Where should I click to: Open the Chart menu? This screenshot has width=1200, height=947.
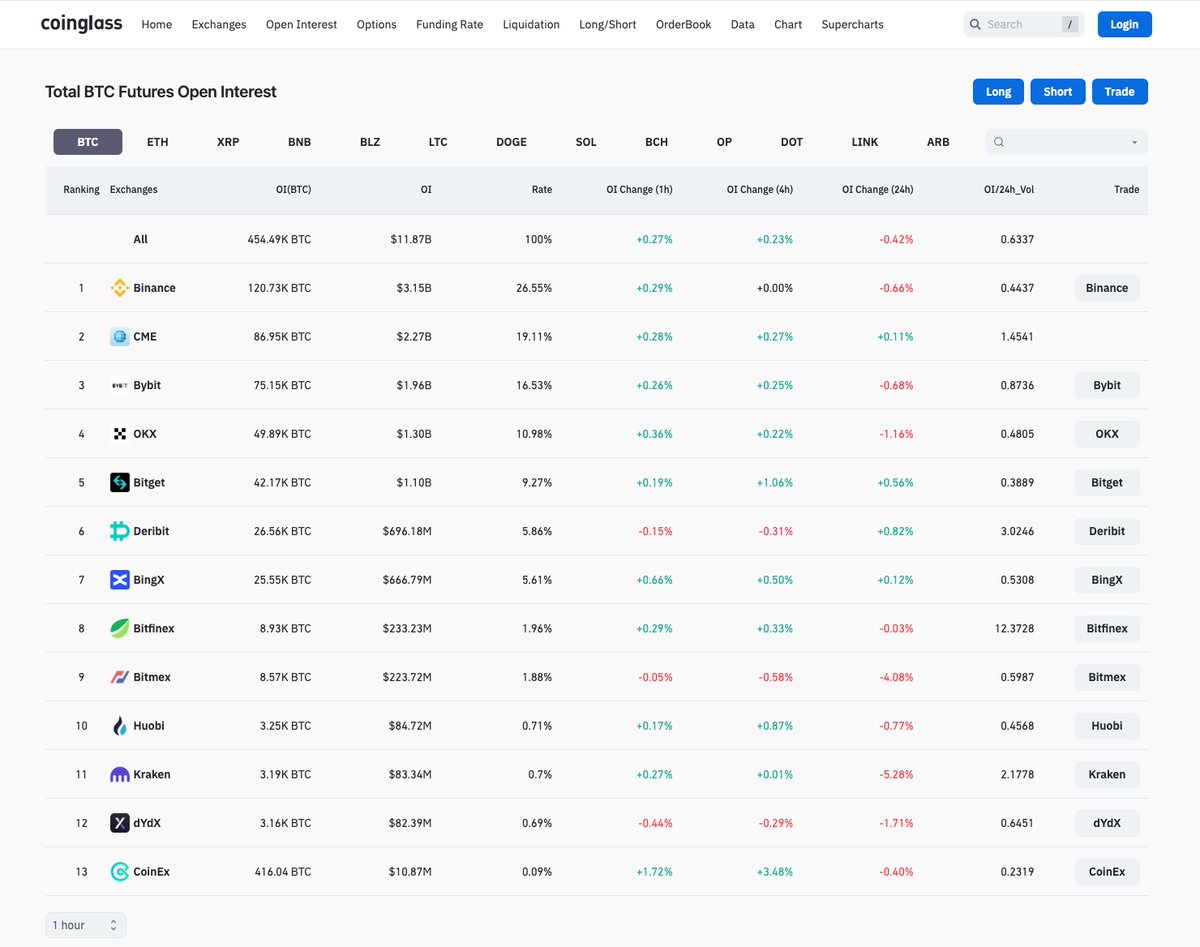point(788,24)
